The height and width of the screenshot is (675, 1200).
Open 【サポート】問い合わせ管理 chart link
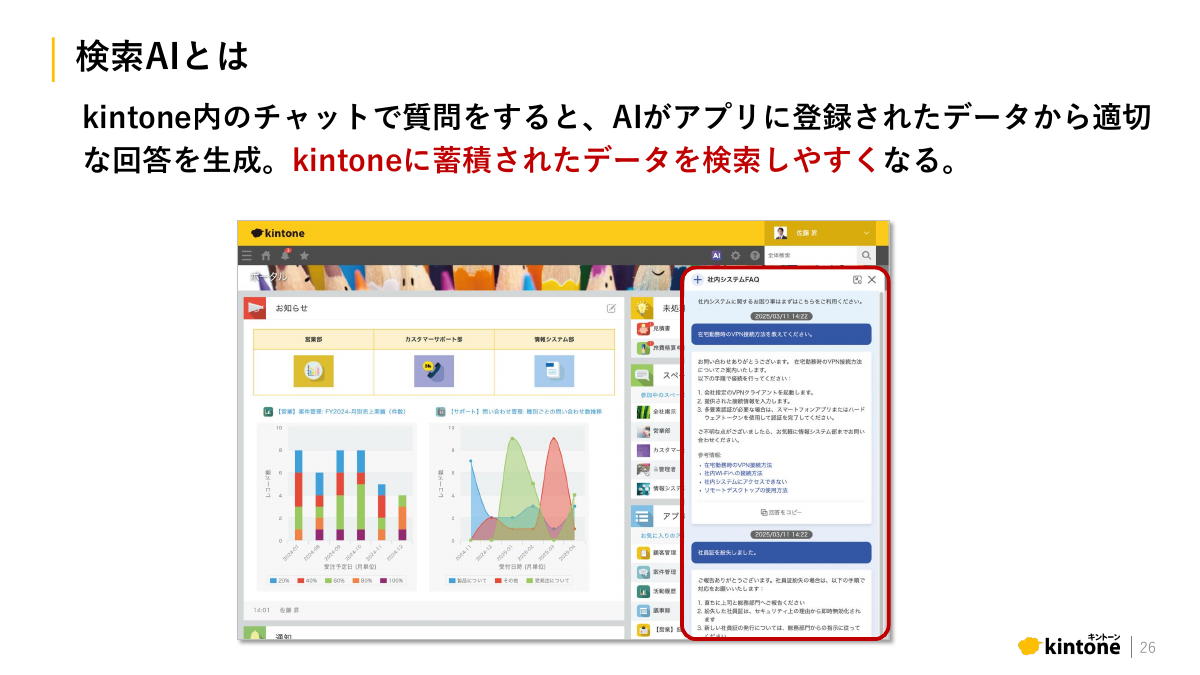click(x=525, y=411)
